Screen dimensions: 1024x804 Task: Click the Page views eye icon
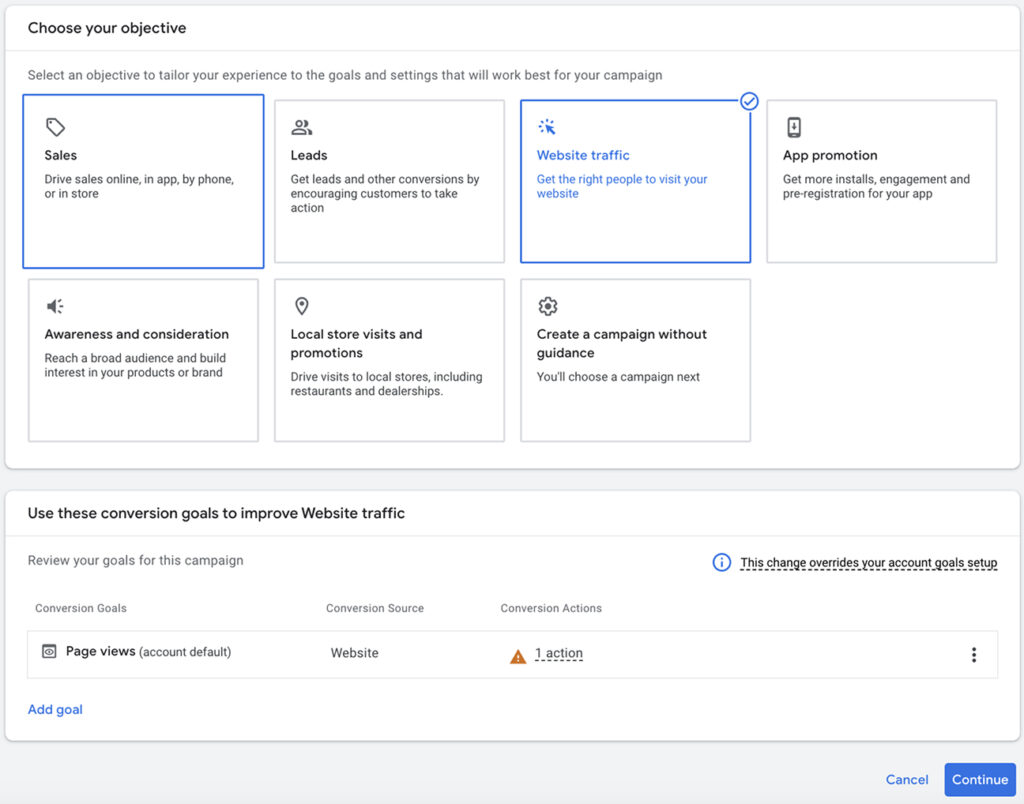[x=49, y=652]
